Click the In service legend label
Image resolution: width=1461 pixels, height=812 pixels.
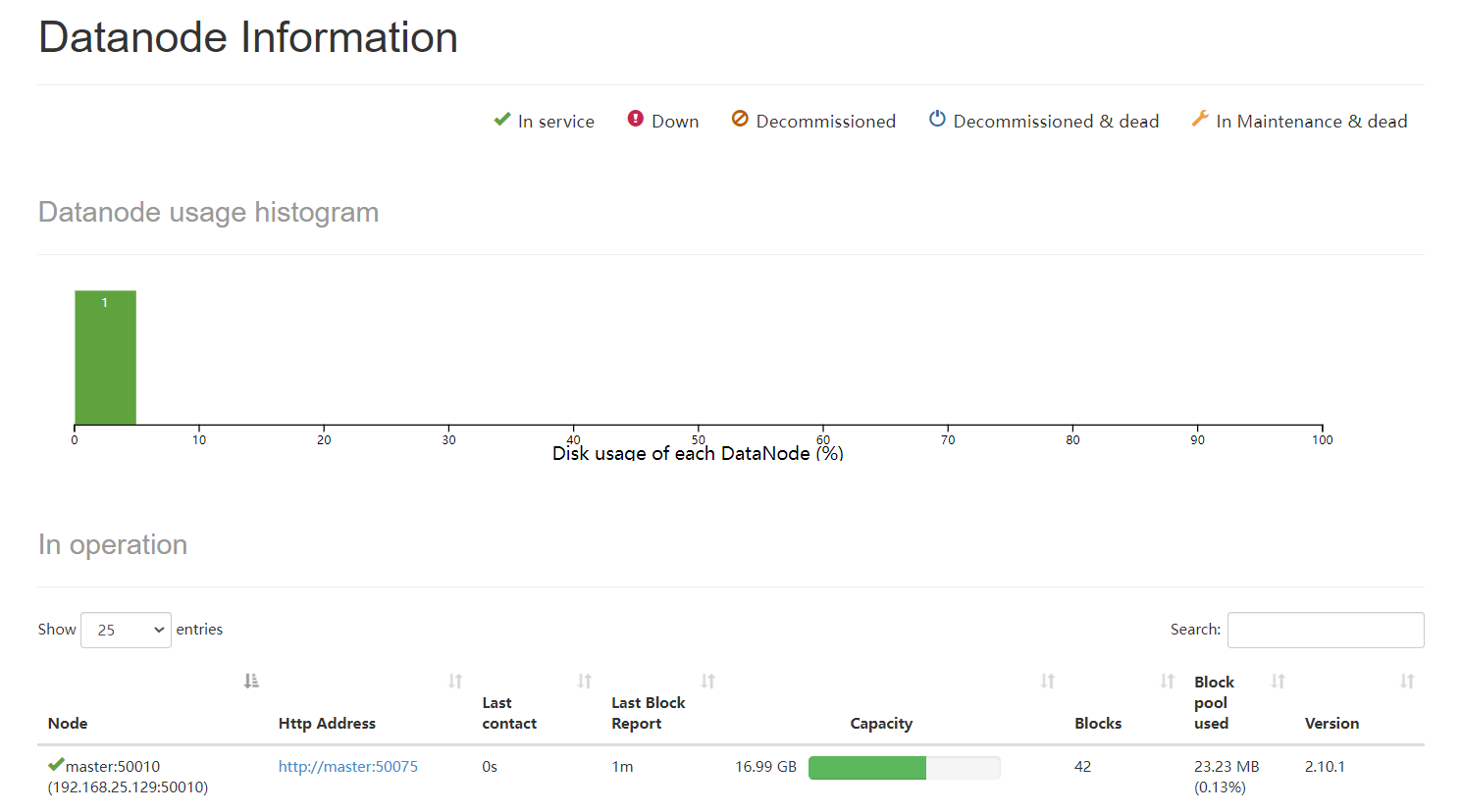pos(556,121)
